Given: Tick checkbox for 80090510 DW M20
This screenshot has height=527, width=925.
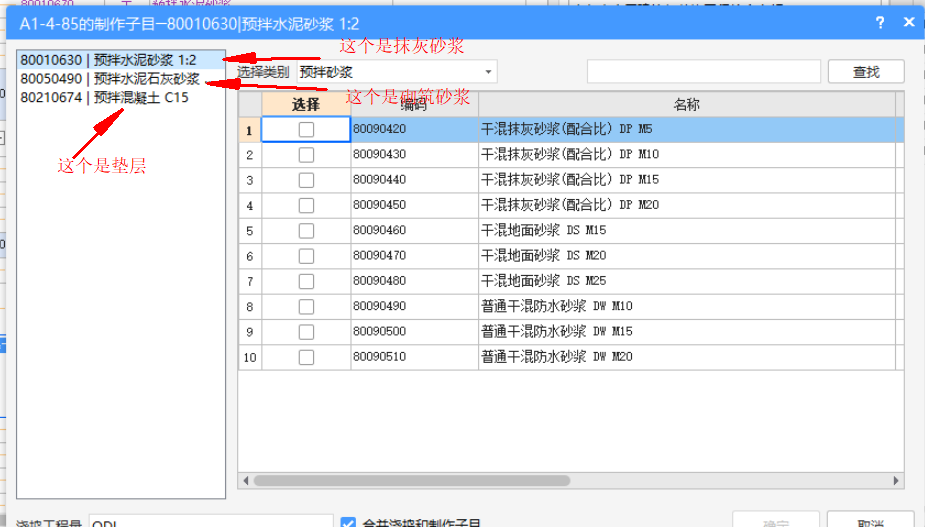Looking at the screenshot, I should pyautogui.click(x=306, y=357).
